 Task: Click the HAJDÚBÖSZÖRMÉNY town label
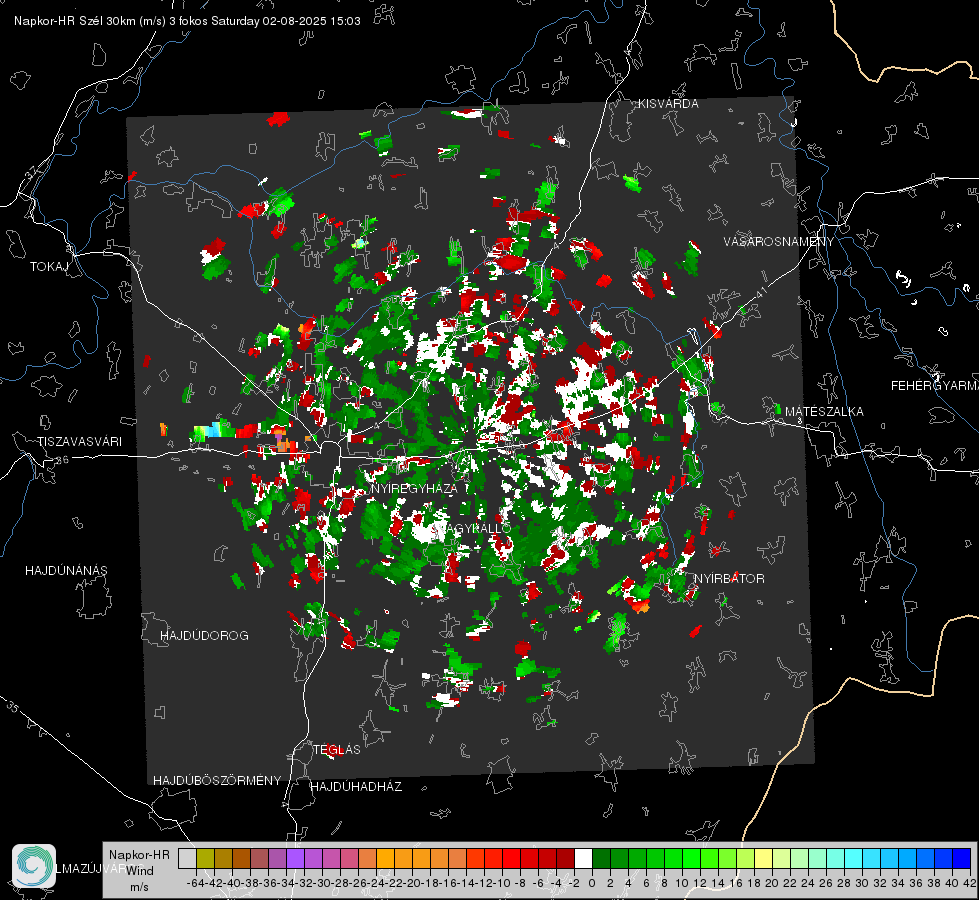click(x=217, y=781)
